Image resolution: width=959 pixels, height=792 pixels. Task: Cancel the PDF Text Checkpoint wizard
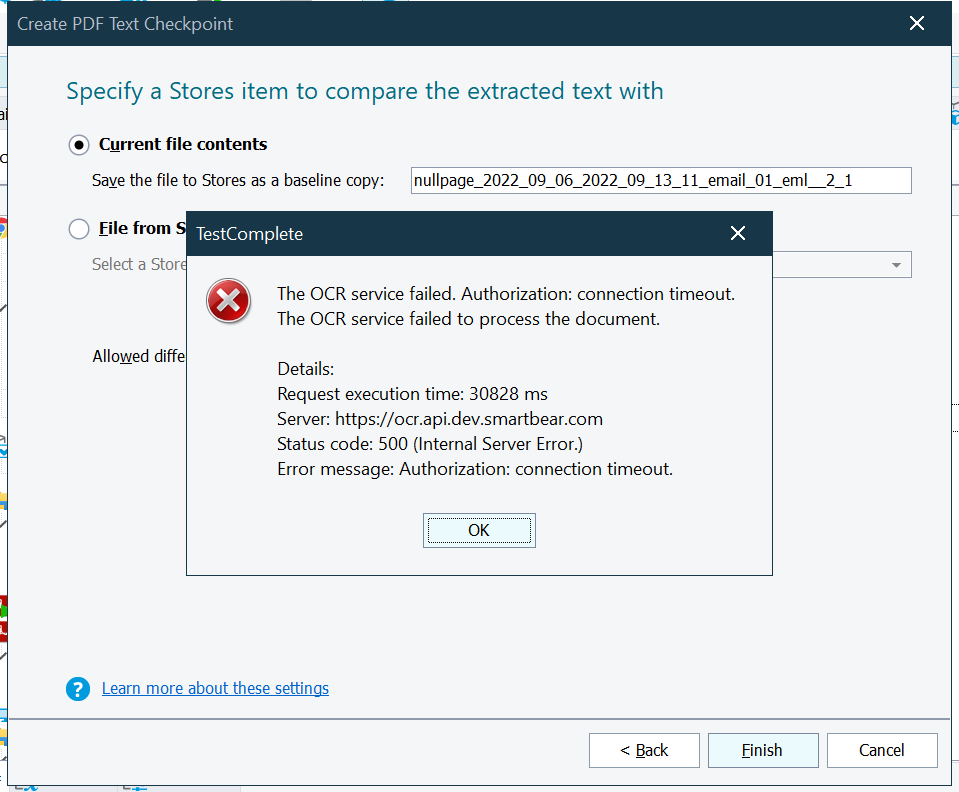[x=882, y=750]
